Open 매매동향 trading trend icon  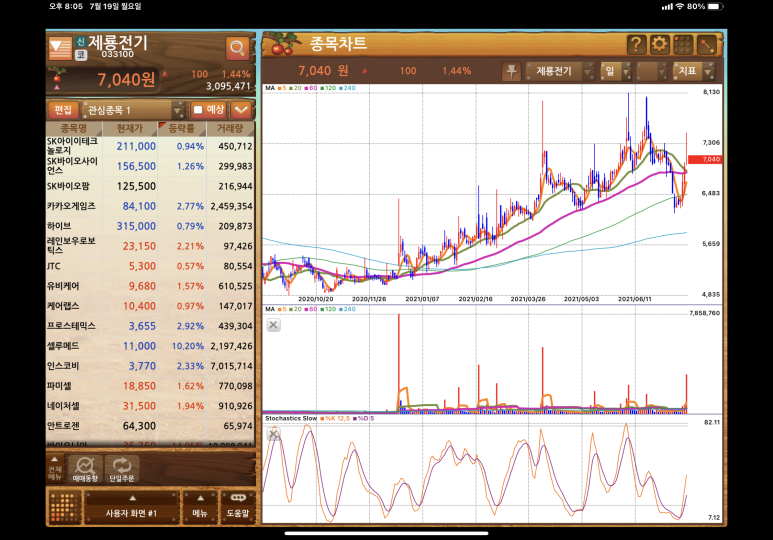pos(85,469)
